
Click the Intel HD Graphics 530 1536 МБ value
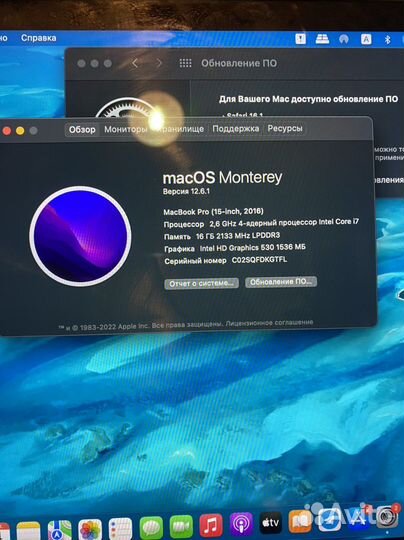[252, 248]
